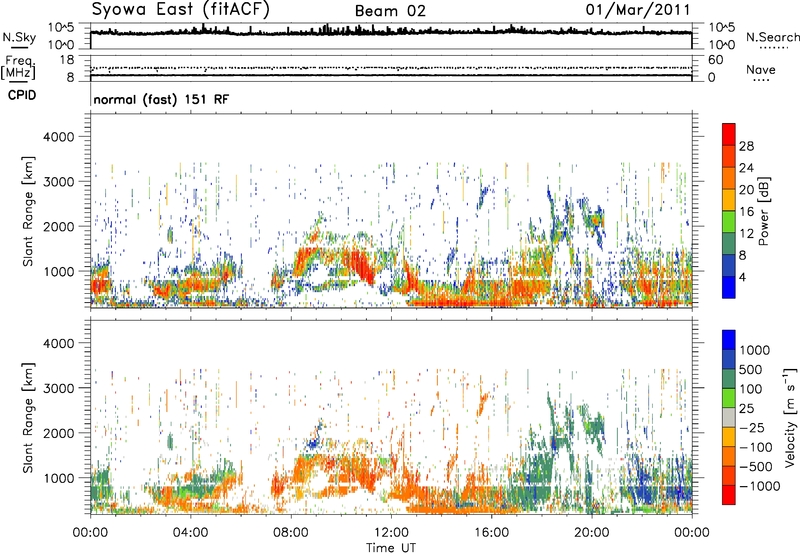The width and height of the screenshot is (800, 554).
Task: Click the dotted Nave line in frequency panel
Action: point(391,68)
